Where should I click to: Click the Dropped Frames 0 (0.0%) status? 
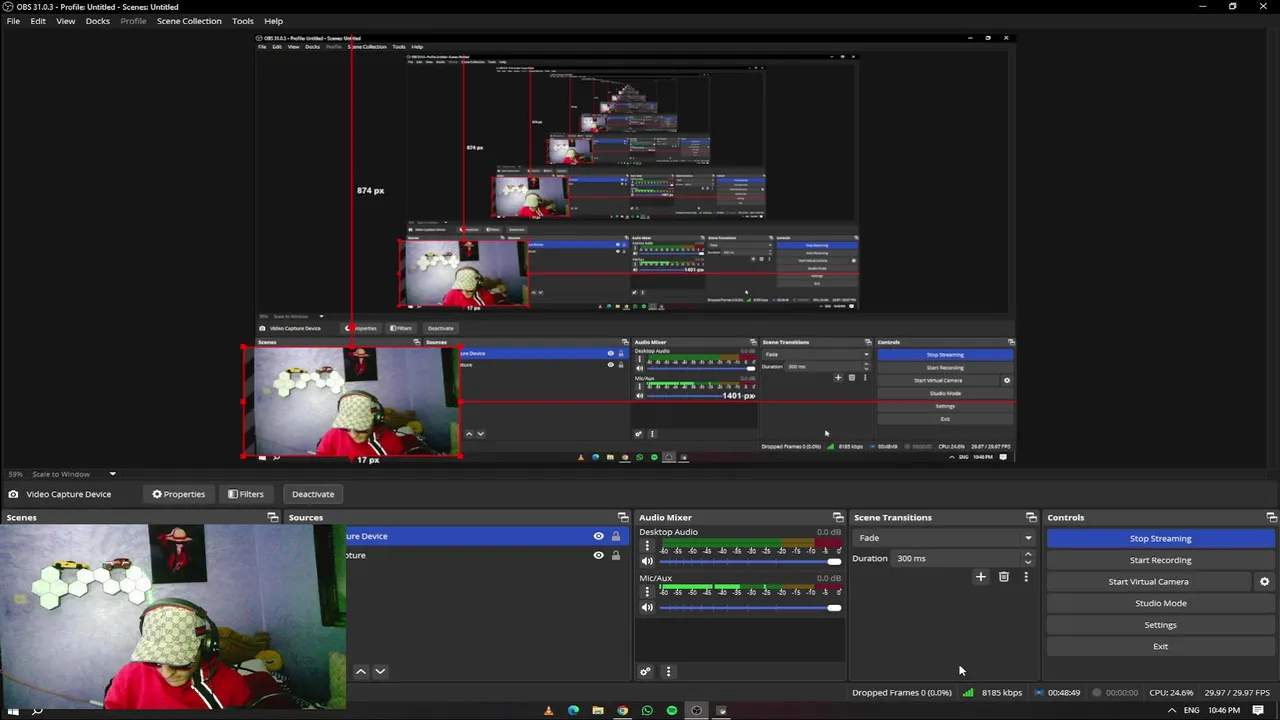tap(901, 692)
